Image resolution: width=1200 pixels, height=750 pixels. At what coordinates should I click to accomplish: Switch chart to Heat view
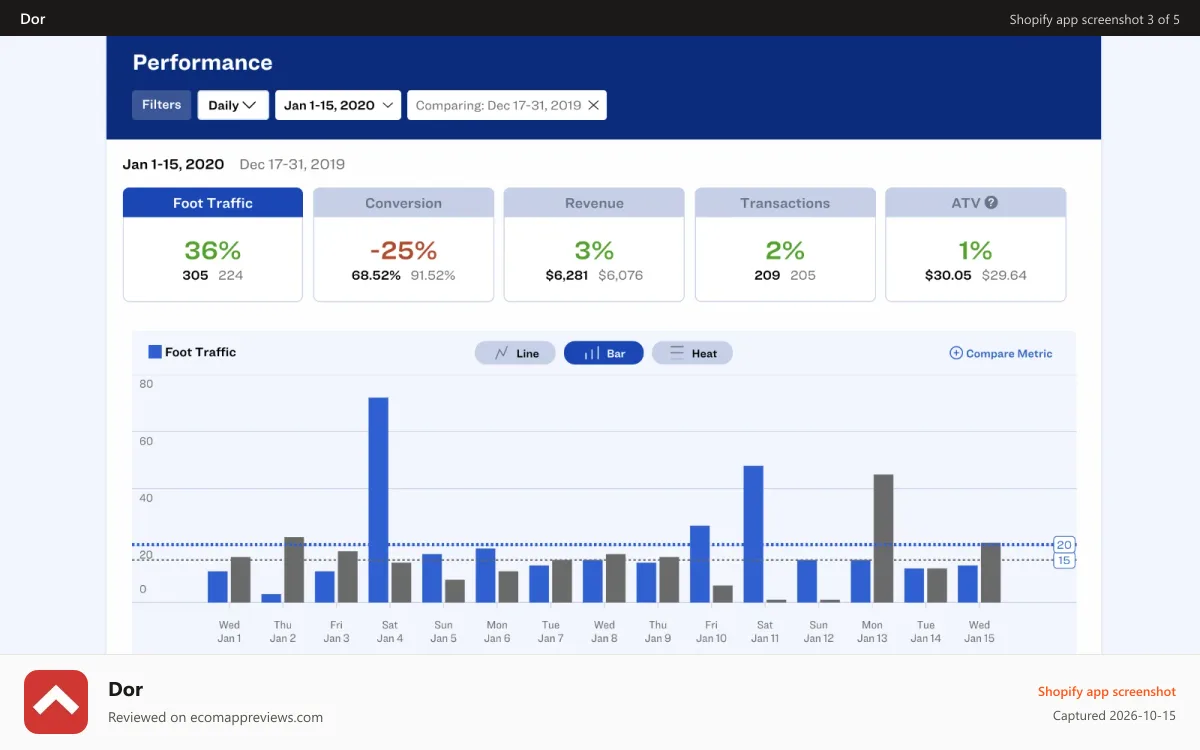point(692,353)
